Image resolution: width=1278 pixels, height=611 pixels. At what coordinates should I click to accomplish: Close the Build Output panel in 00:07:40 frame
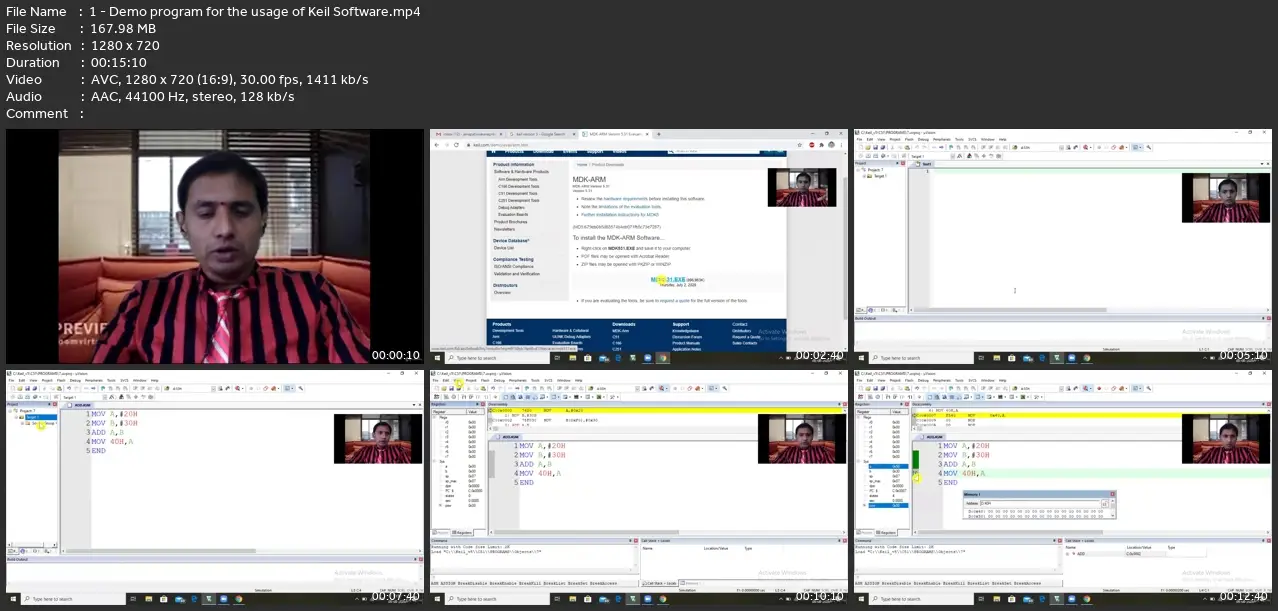pos(421,559)
